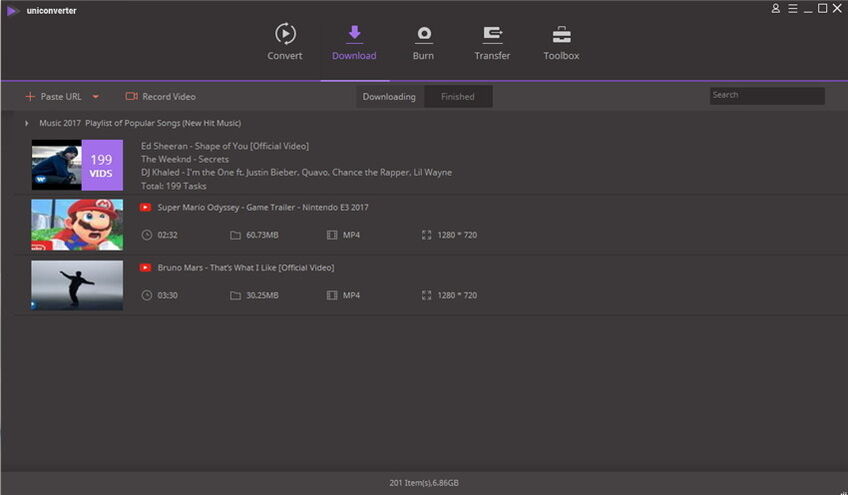Click Bruno Mars - That's What I Like title

pyautogui.click(x=246, y=268)
